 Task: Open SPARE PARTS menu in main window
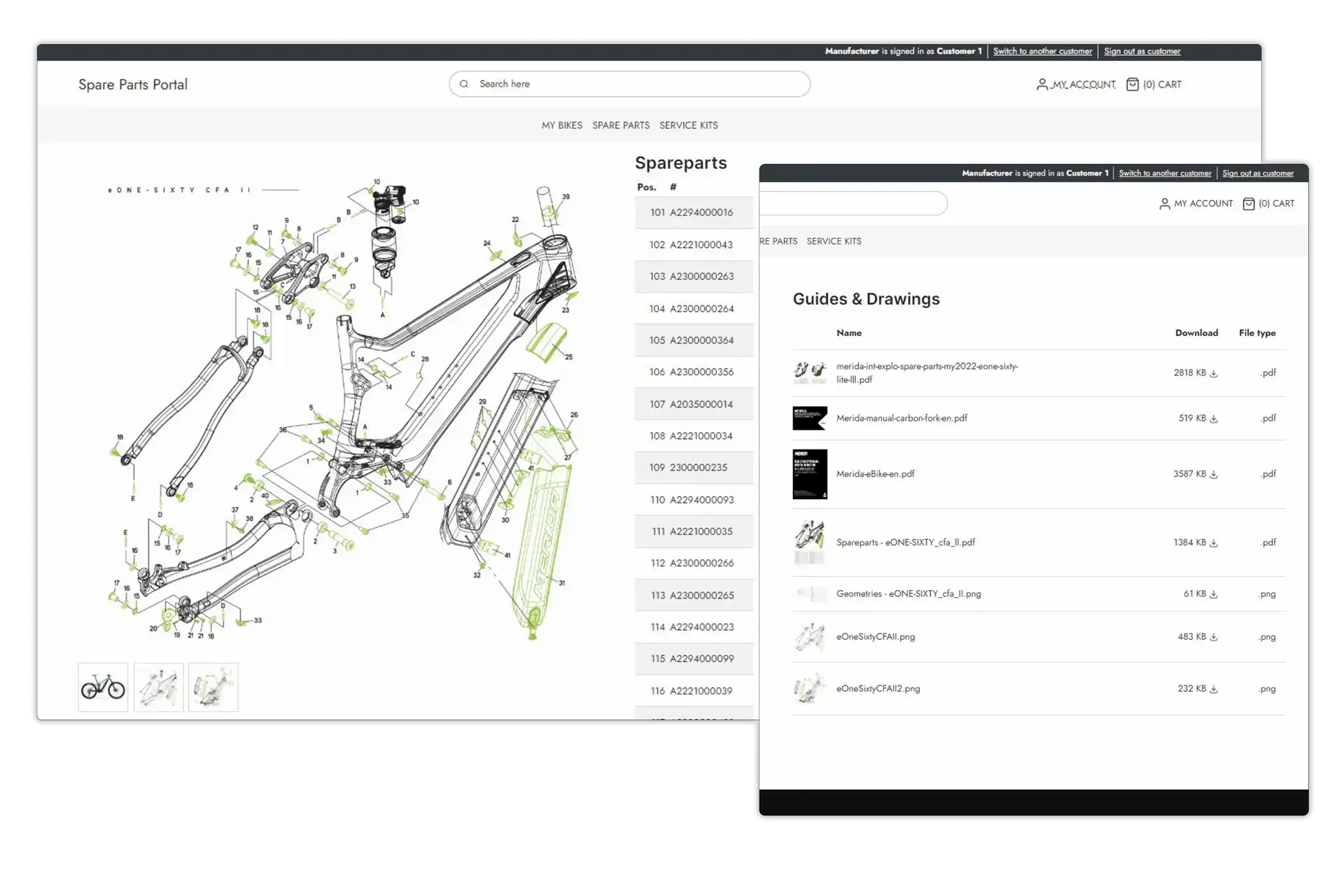click(x=621, y=125)
